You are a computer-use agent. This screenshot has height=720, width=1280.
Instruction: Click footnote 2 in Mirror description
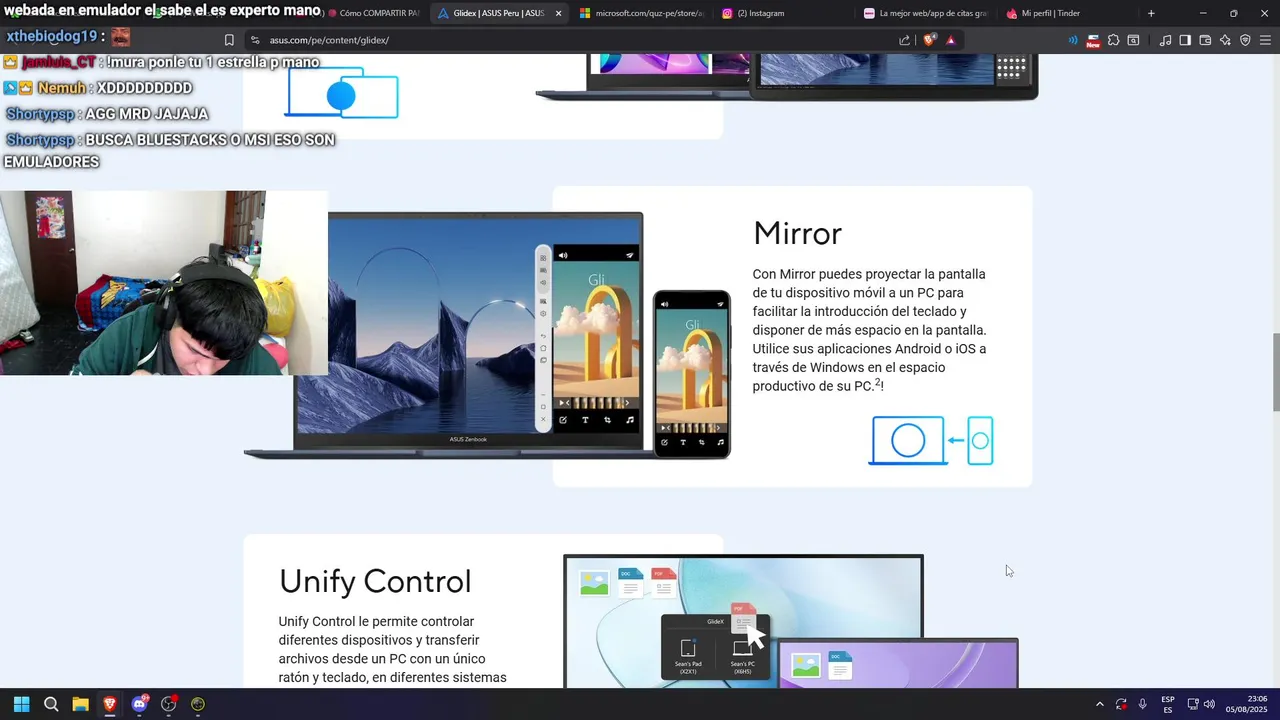click(x=878, y=382)
